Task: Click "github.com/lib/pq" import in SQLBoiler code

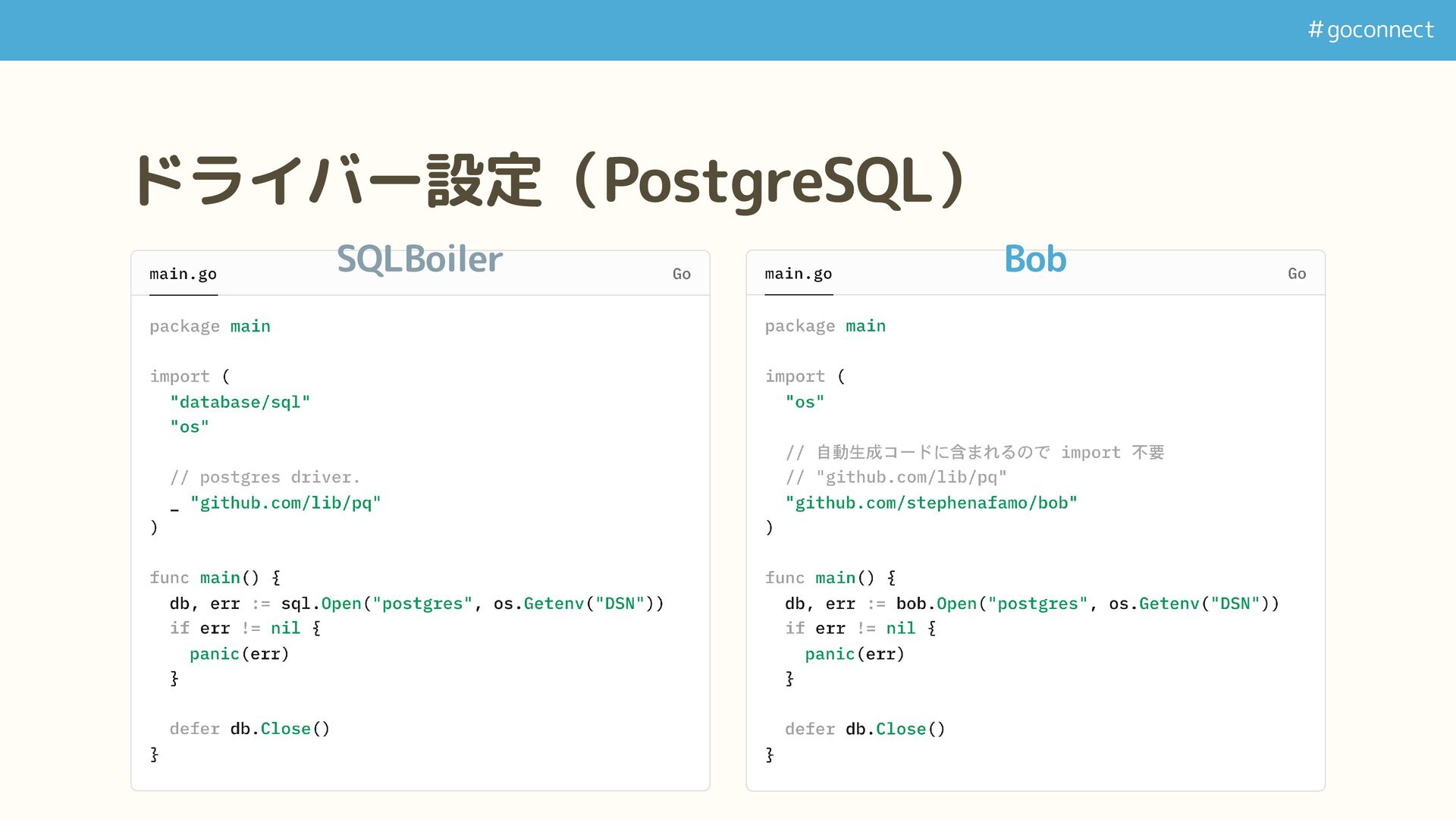Action: click(x=285, y=503)
